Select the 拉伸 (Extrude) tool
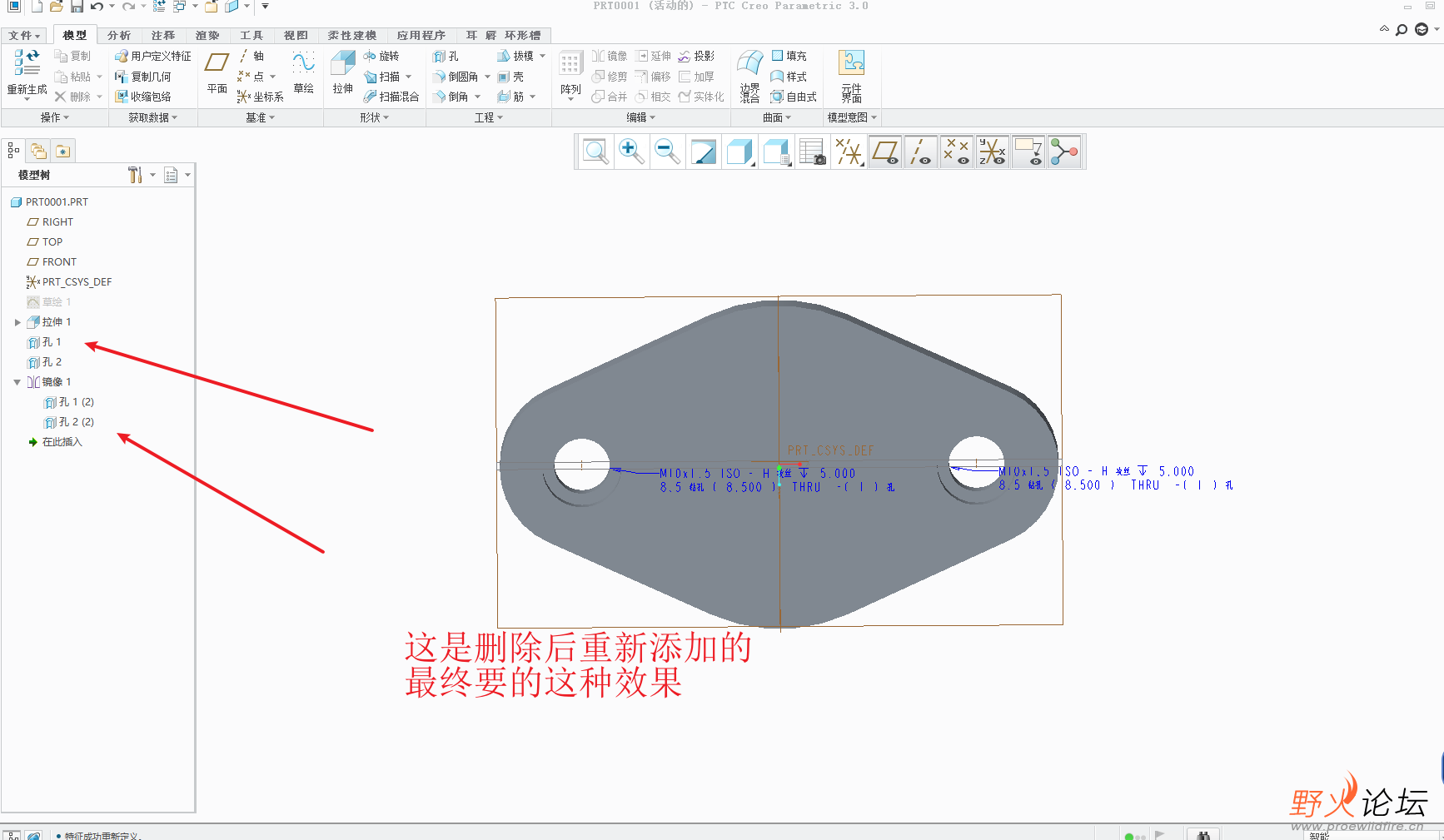The width and height of the screenshot is (1444, 840). point(341,73)
